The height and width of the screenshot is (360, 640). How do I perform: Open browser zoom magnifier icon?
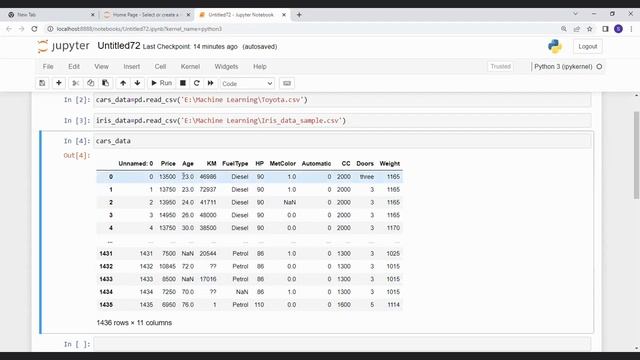[564, 29]
